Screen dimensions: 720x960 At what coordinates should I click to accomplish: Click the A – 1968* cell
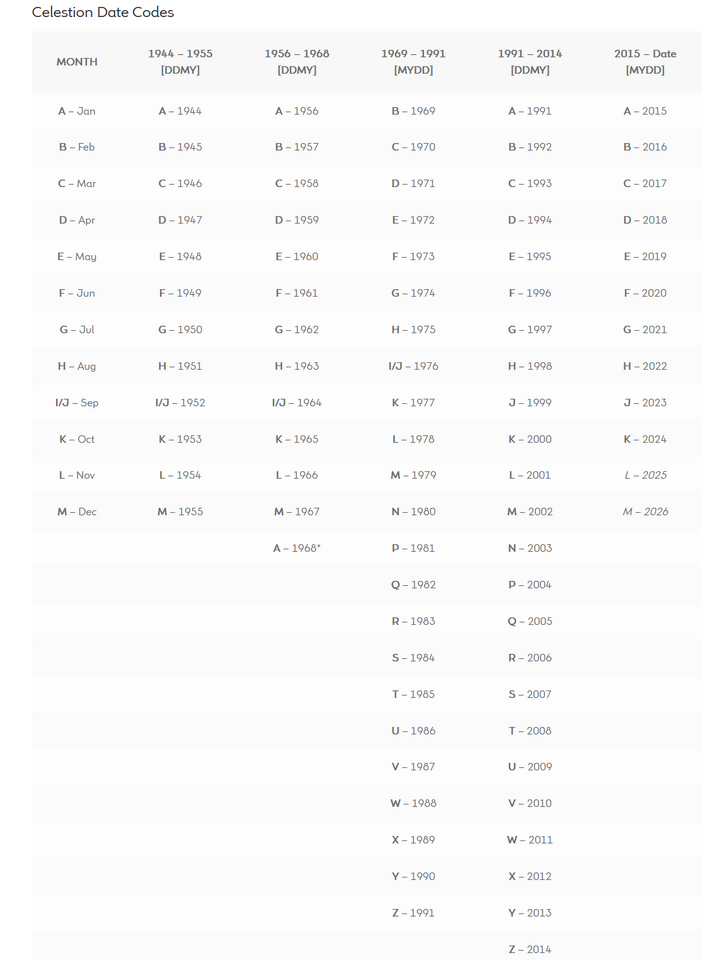pos(297,548)
